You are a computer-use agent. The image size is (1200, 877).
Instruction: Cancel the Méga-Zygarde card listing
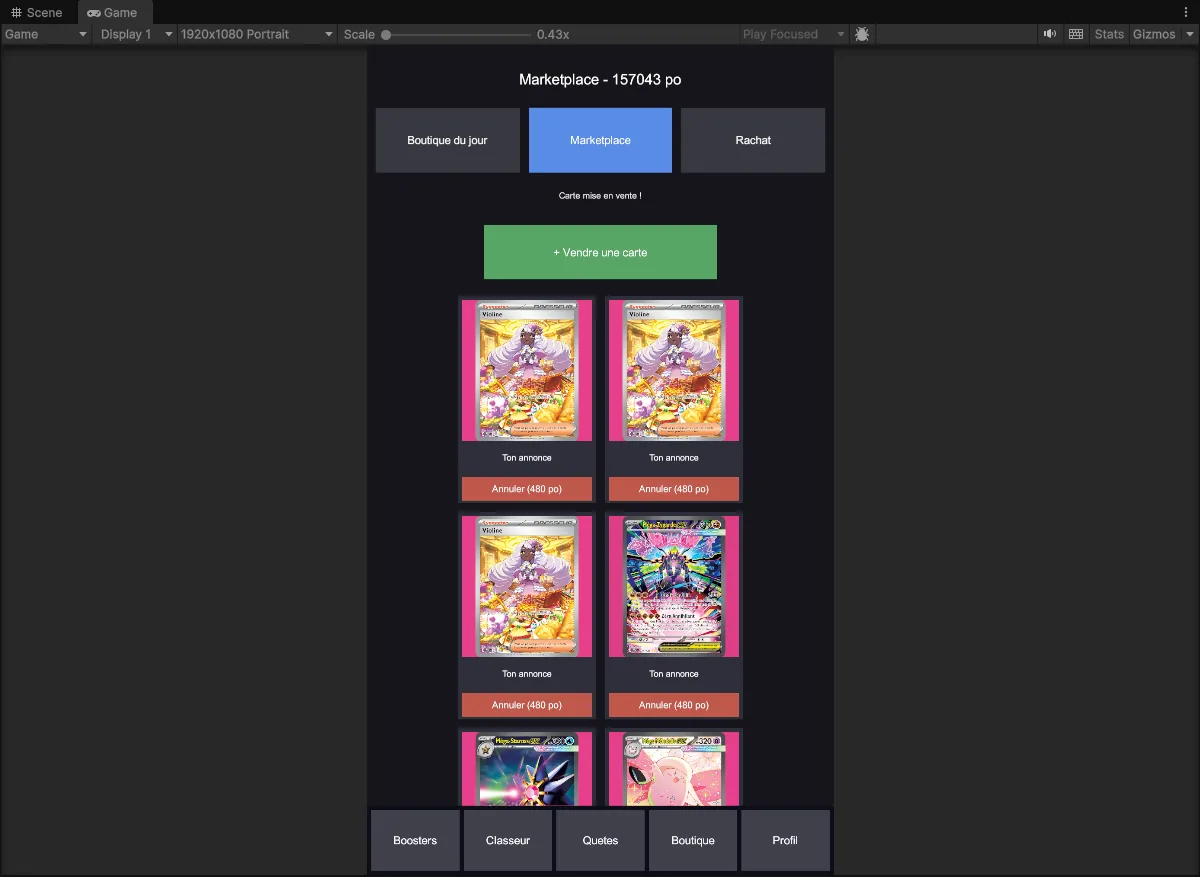click(x=674, y=705)
